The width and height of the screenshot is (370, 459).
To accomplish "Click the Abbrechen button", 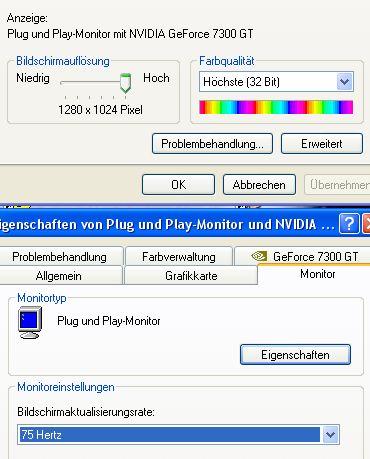I will pyautogui.click(x=259, y=184).
